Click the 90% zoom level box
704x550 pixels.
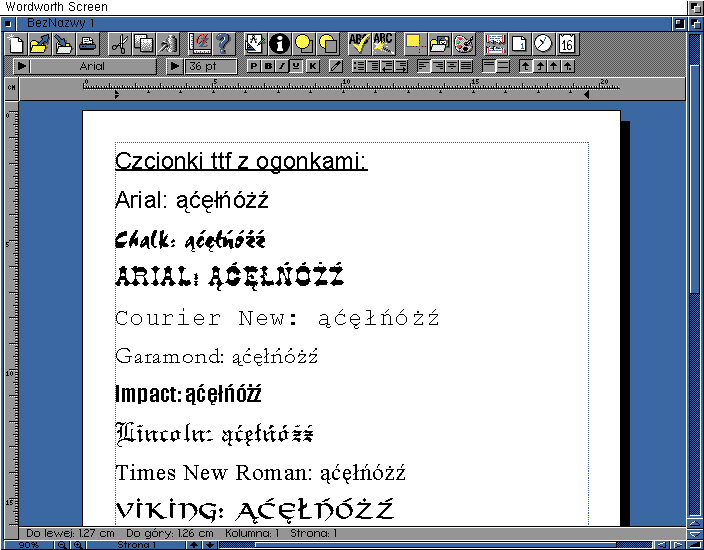[x=29, y=545]
